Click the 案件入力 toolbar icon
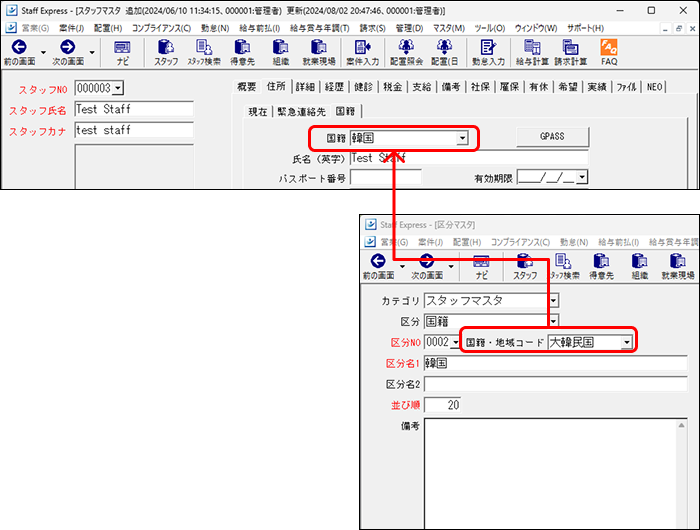 (x=362, y=51)
